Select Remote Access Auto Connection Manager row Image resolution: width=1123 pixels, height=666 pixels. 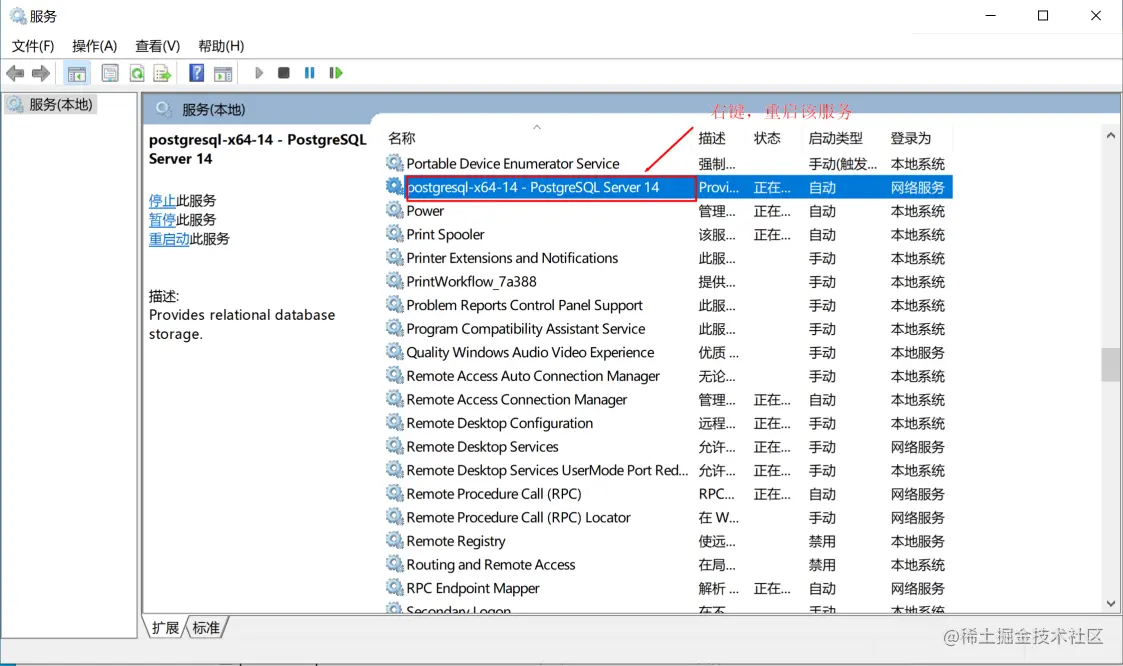pos(669,377)
